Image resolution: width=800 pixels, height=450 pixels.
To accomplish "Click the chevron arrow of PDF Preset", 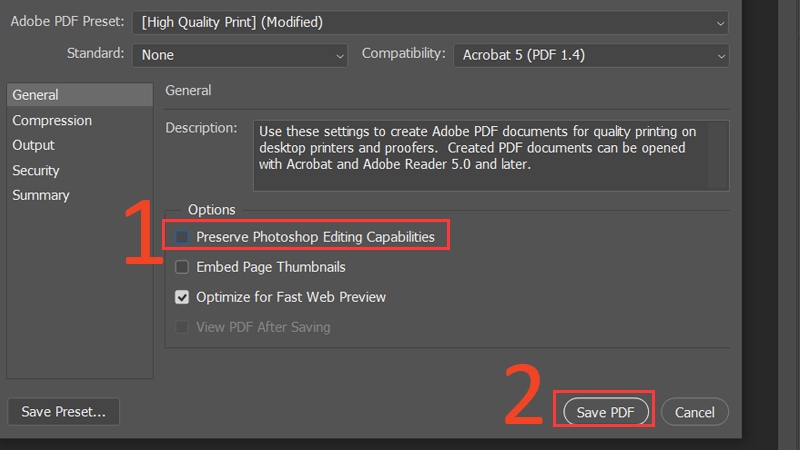I will pos(720,23).
